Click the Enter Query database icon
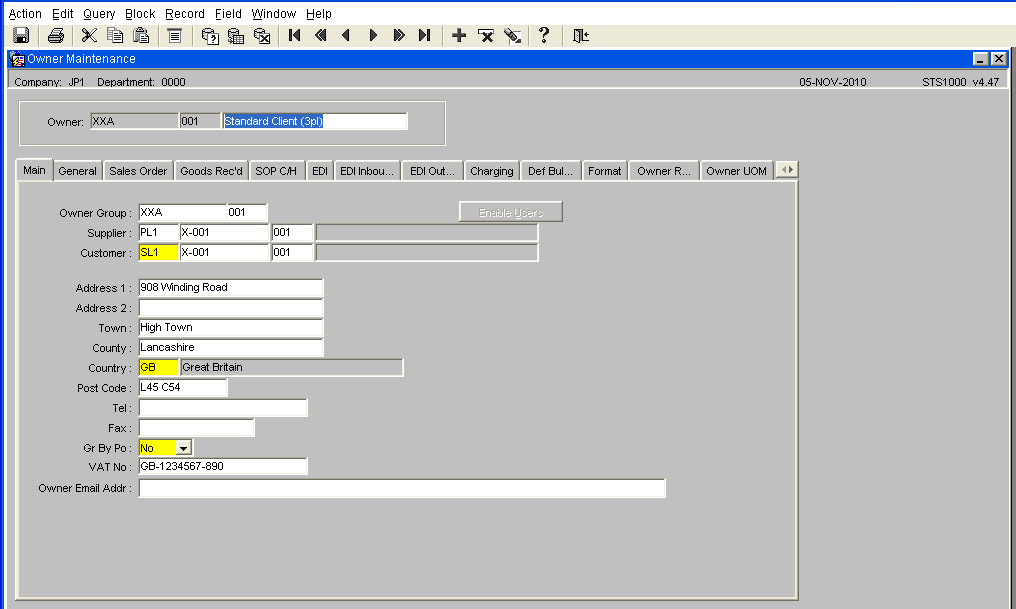This screenshot has height=609, width=1016. point(210,36)
